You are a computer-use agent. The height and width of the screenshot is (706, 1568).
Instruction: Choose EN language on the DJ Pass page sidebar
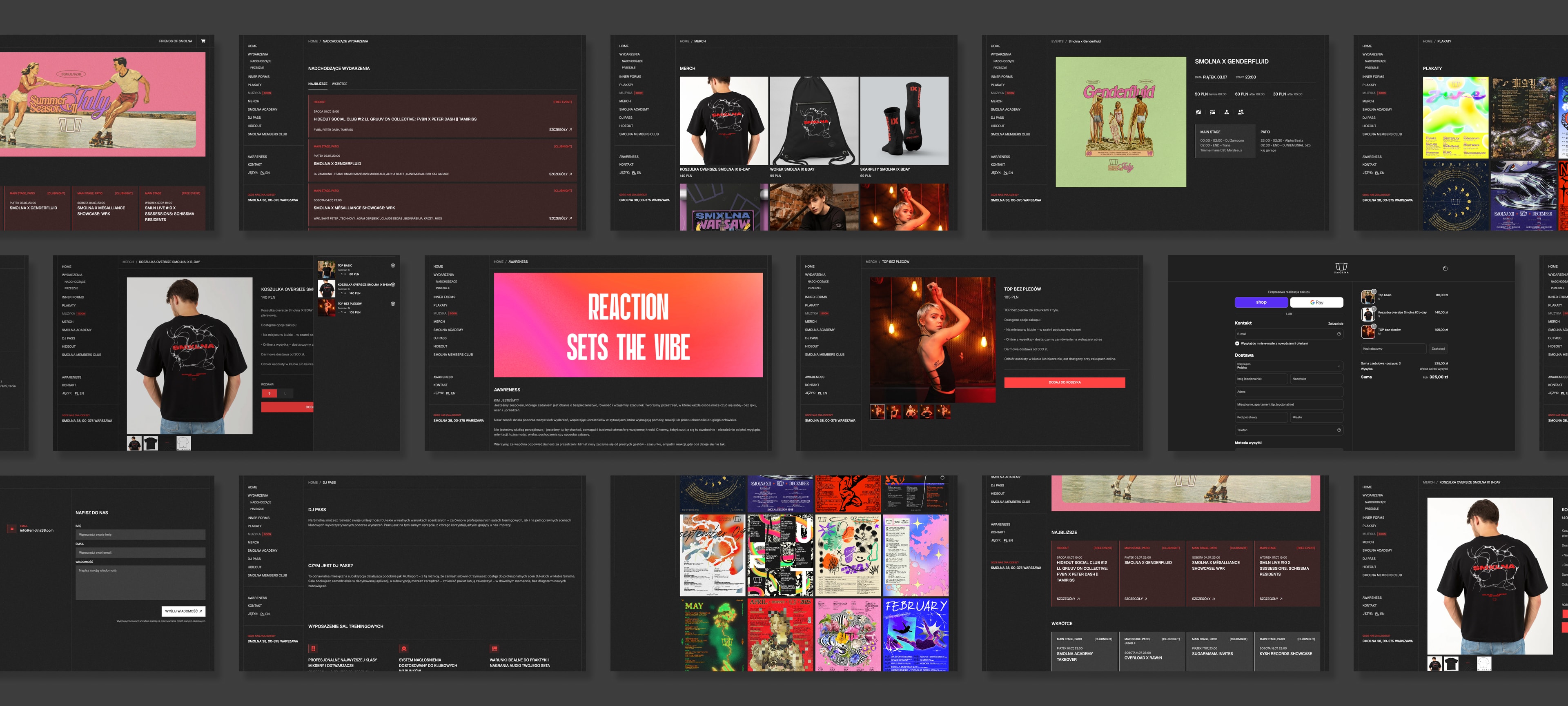click(267, 614)
